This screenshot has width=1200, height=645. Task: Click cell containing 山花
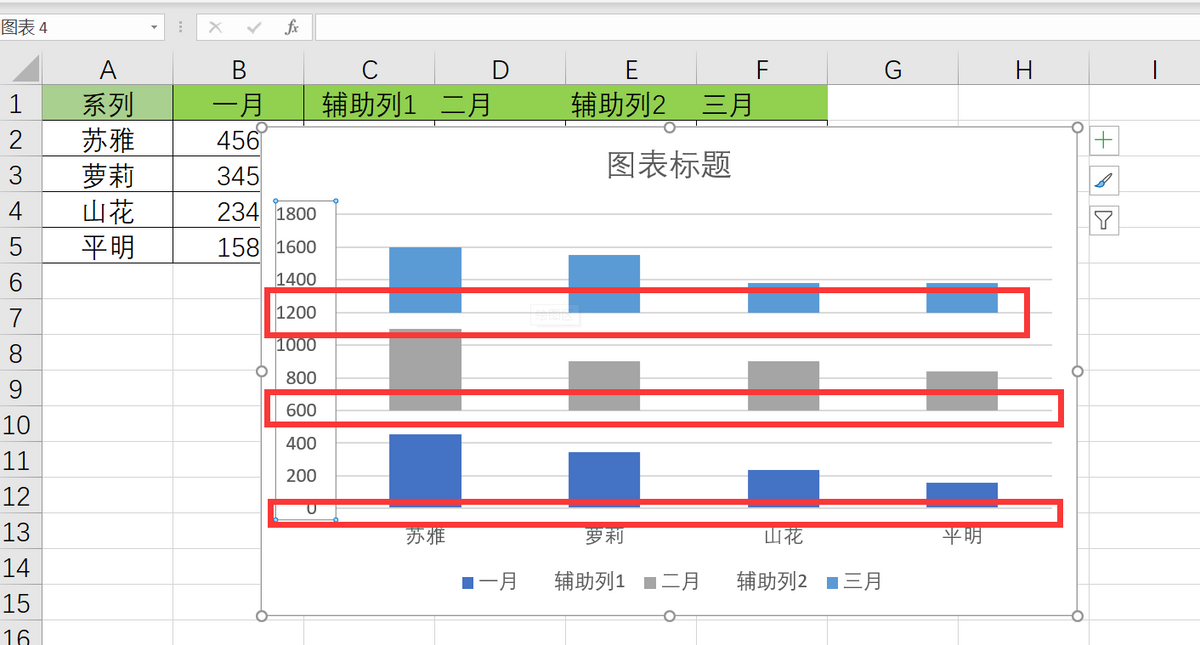[x=108, y=211]
